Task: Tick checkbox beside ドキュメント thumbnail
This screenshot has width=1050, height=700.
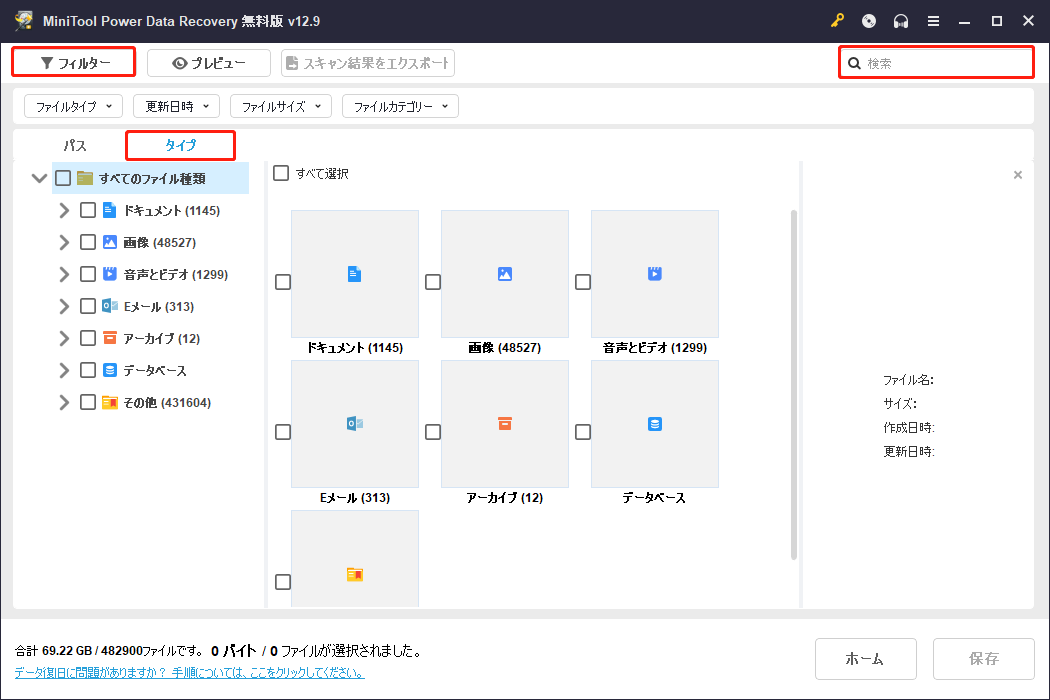Action: tap(283, 282)
